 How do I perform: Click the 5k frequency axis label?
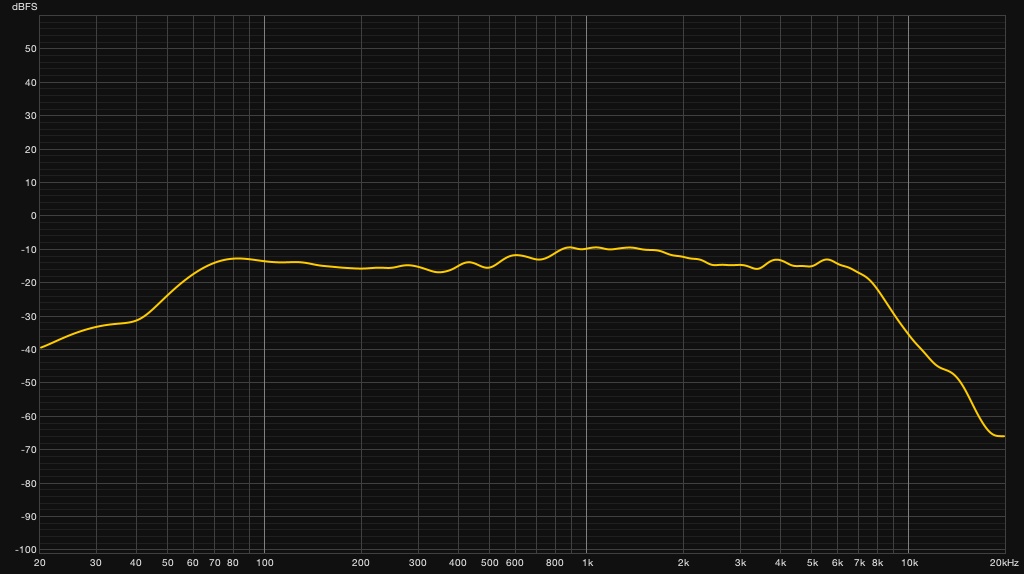[812, 563]
